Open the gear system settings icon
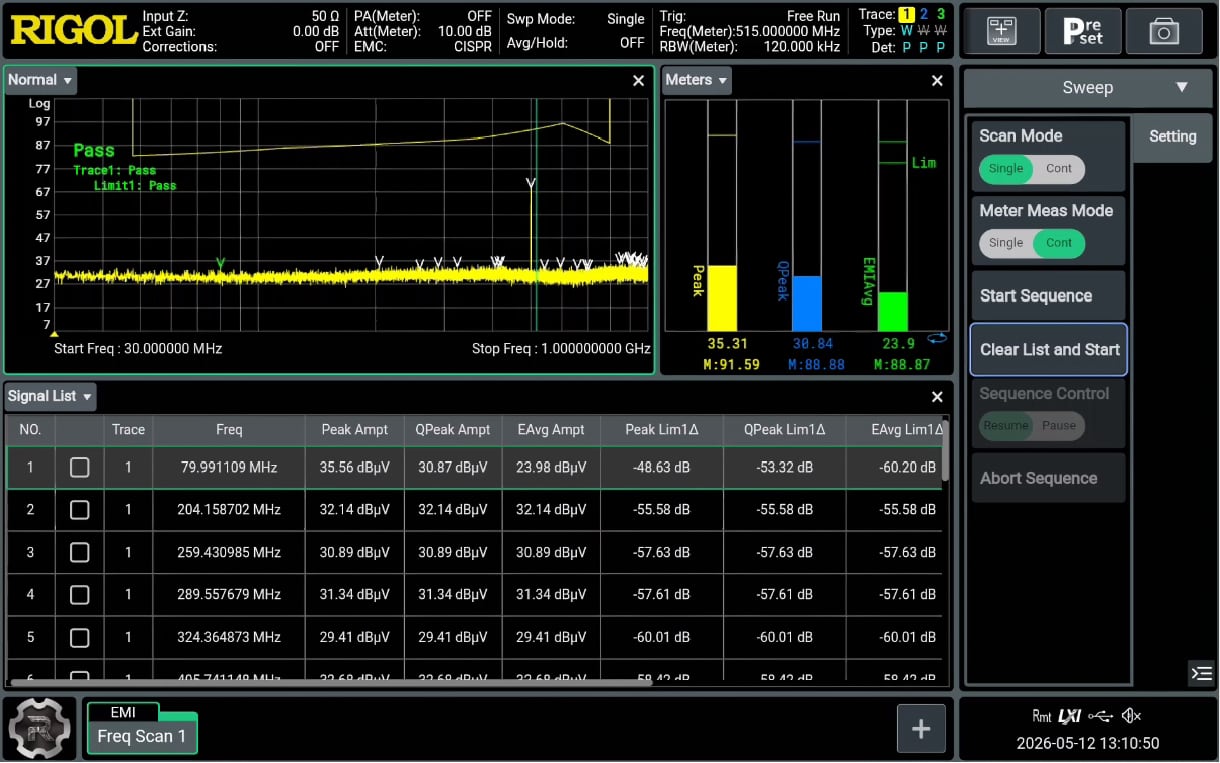 [40, 729]
